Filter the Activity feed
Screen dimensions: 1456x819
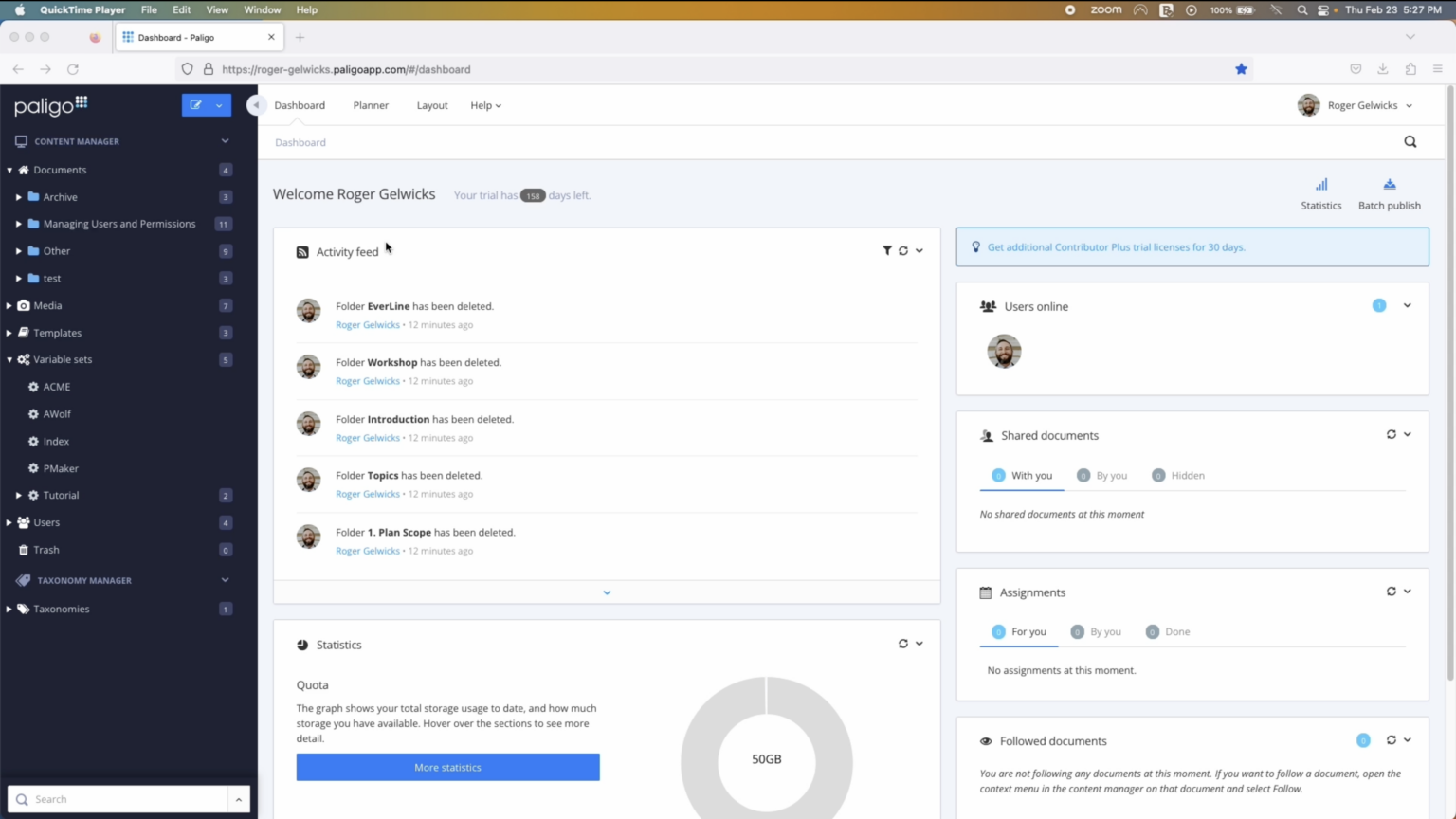point(887,251)
